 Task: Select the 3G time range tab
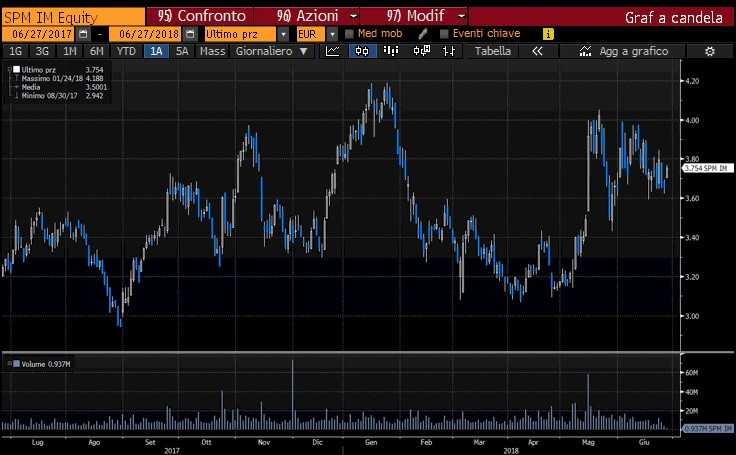pos(42,51)
